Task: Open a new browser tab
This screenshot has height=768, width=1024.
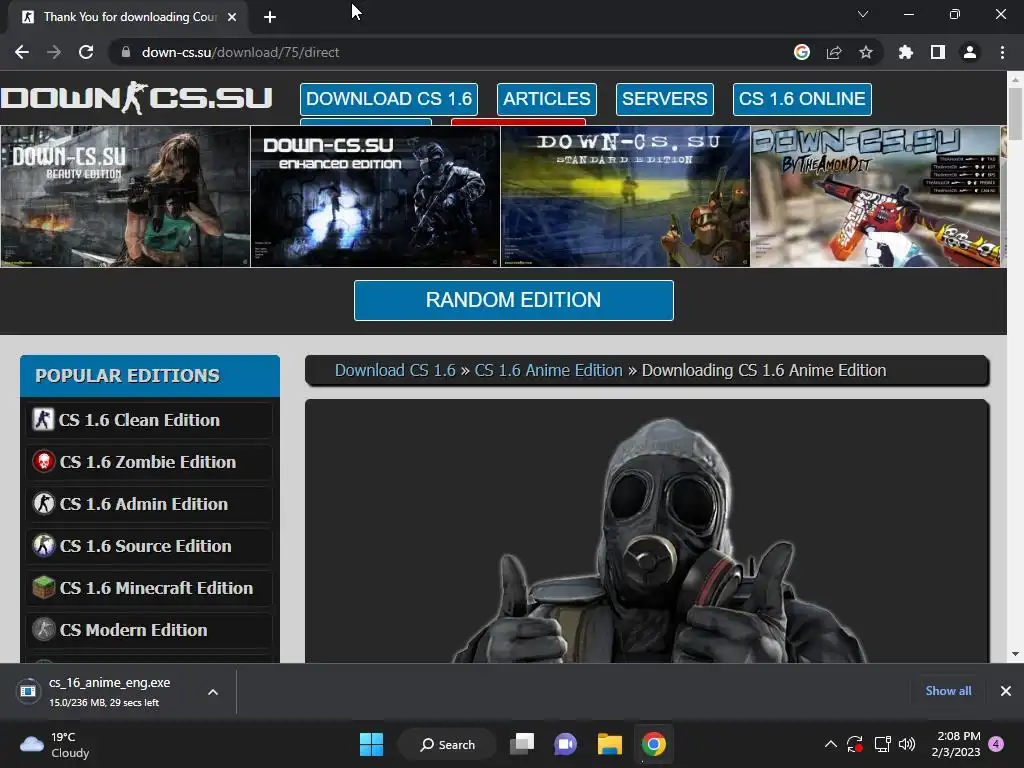Action: click(270, 17)
